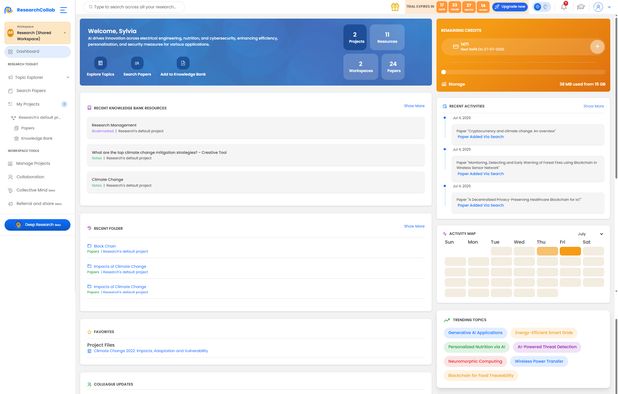Open the Dashboard page in the sidebar
The width and height of the screenshot is (618, 394).
click(x=37, y=52)
